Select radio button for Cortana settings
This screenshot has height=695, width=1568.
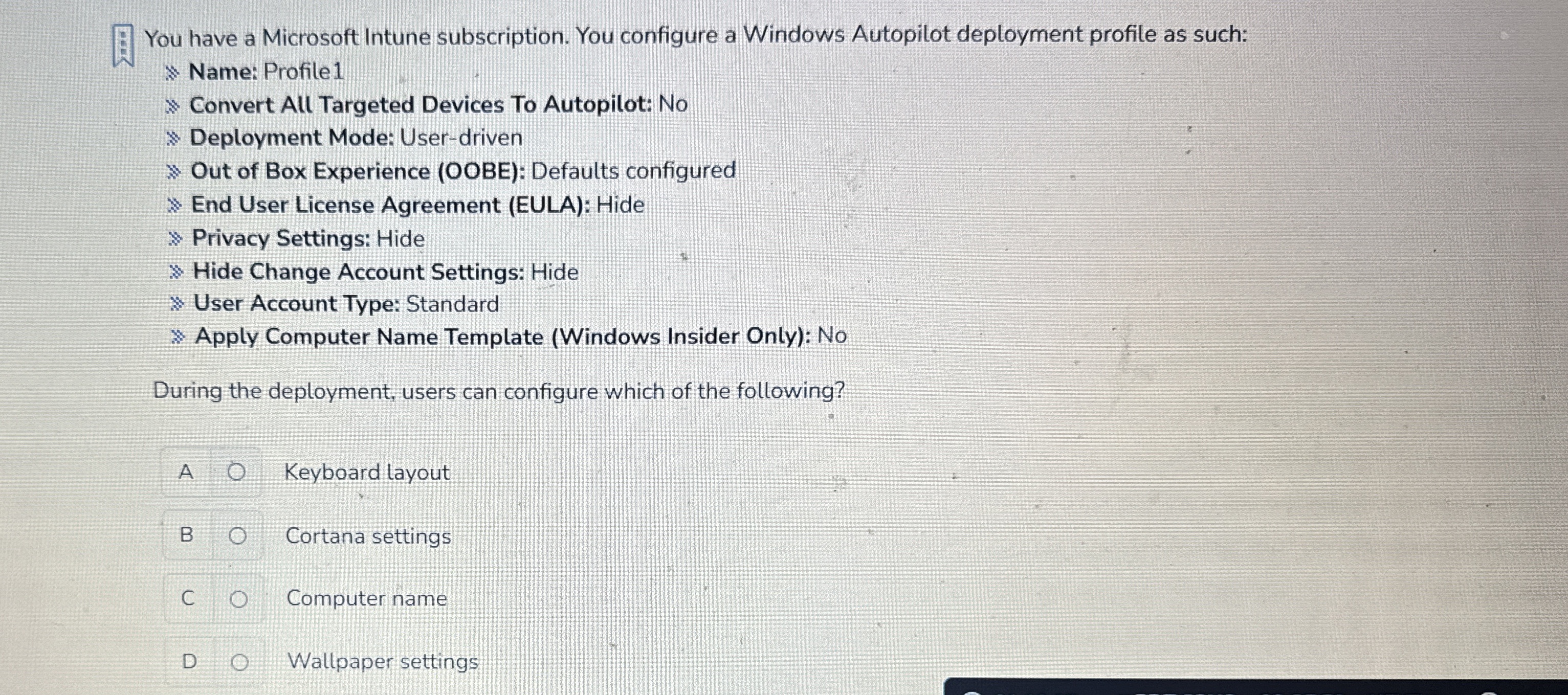point(238,535)
